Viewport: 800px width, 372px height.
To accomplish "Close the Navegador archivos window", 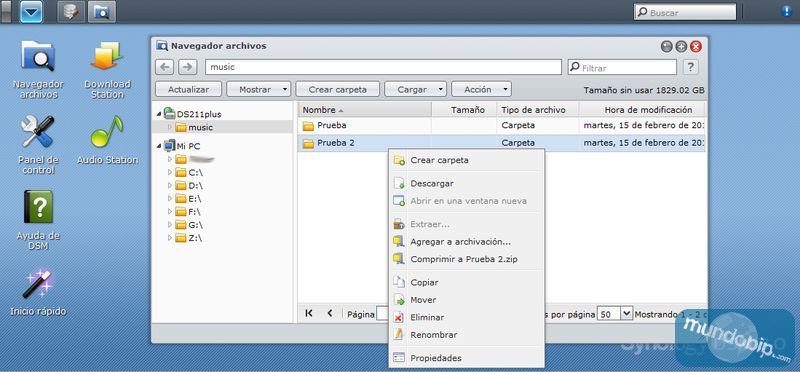I will [x=696, y=46].
